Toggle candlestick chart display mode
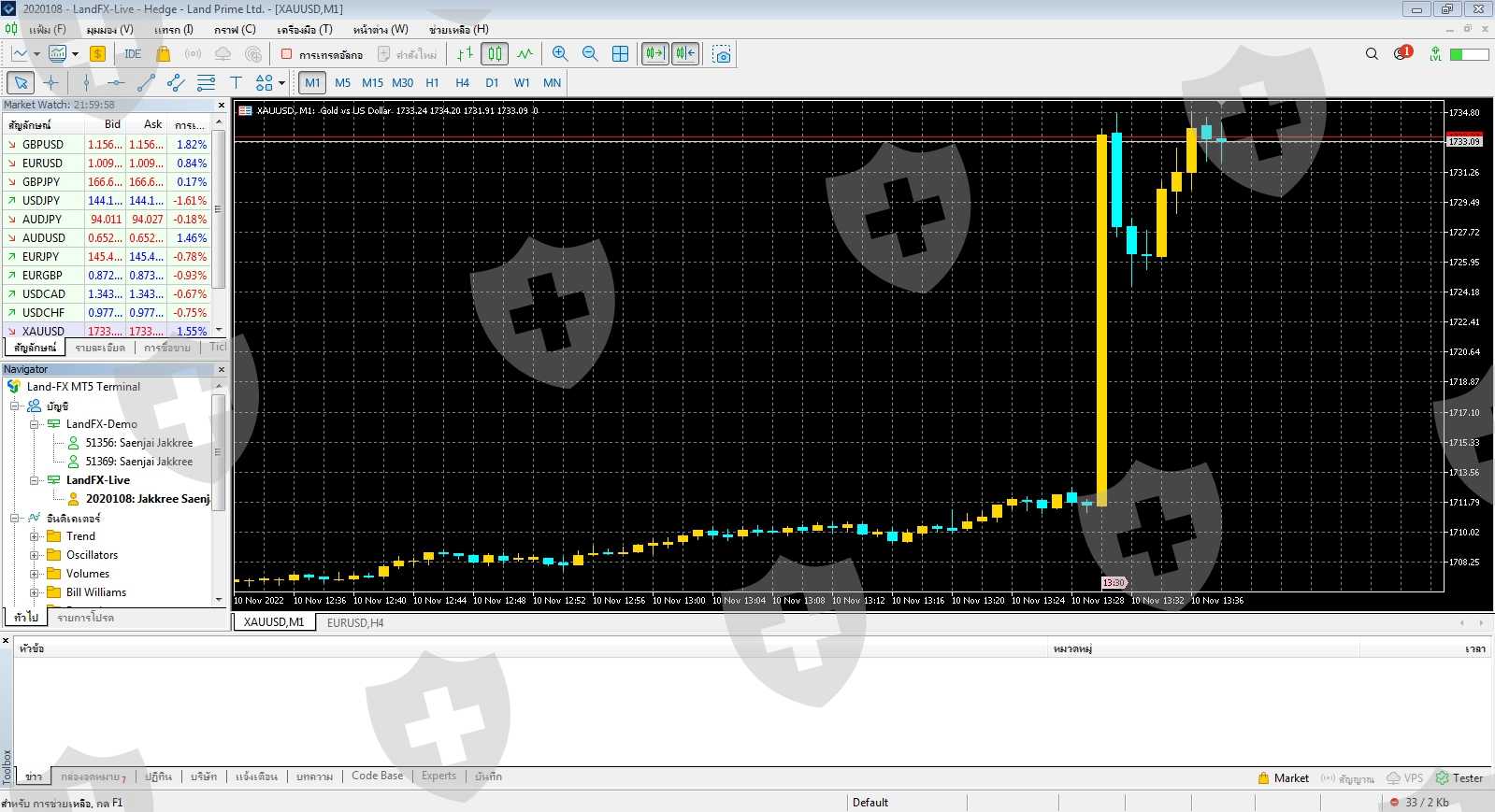Image resolution: width=1495 pixels, height=812 pixels. tap(495, 54)
